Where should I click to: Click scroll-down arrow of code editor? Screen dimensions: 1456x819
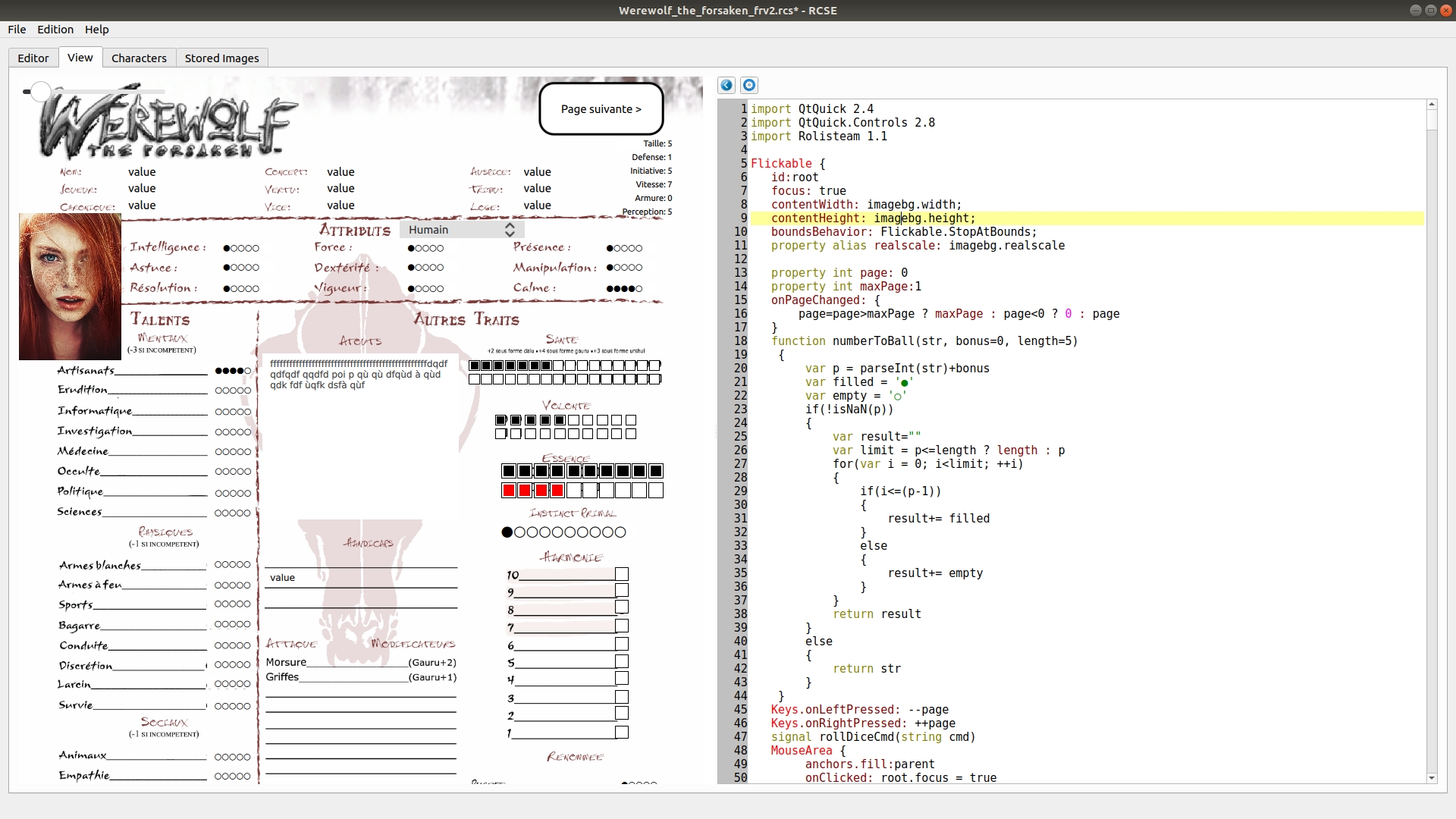1432,778
